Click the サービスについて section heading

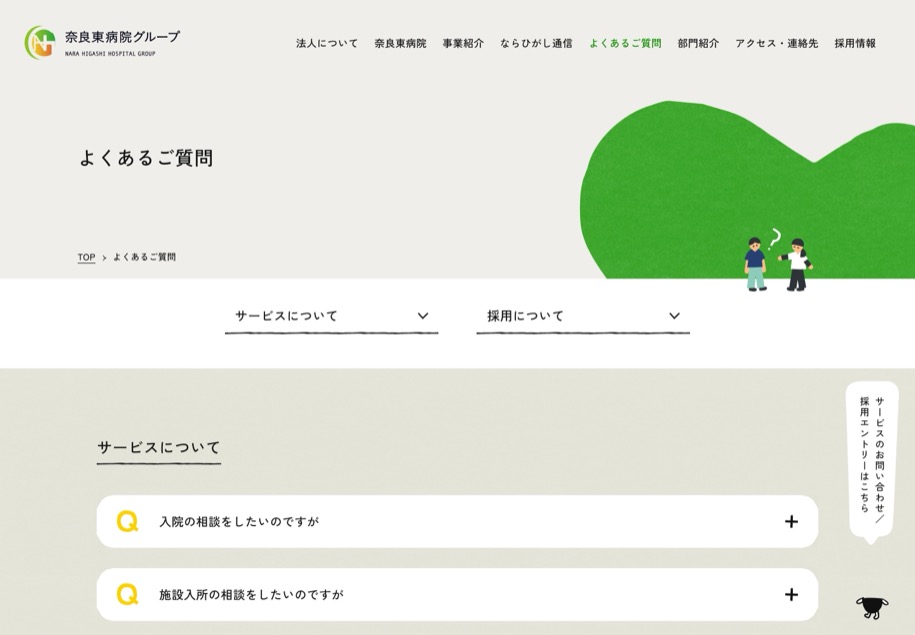point(159,448)
